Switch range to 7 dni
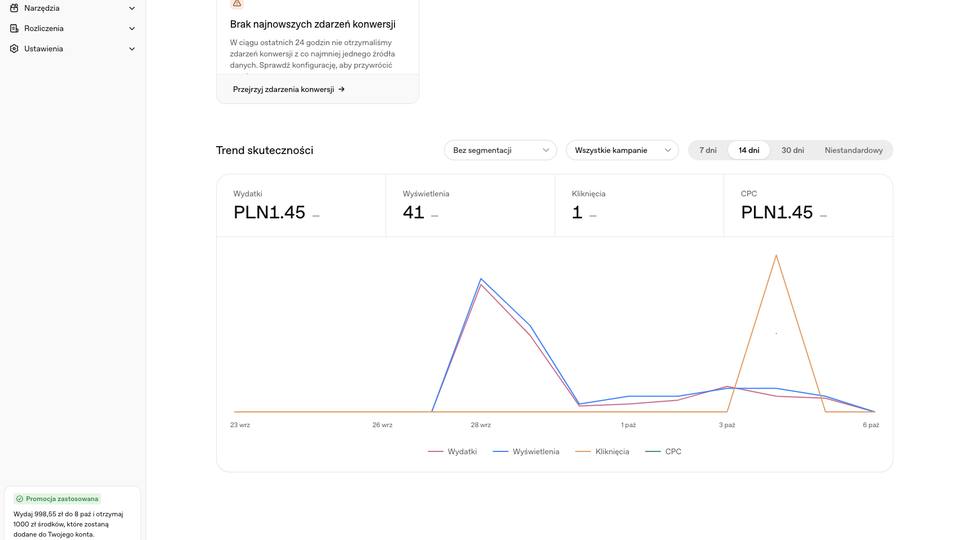Image resolution: width=960 pixels, height=540 pixels. (x=708, y=150)
